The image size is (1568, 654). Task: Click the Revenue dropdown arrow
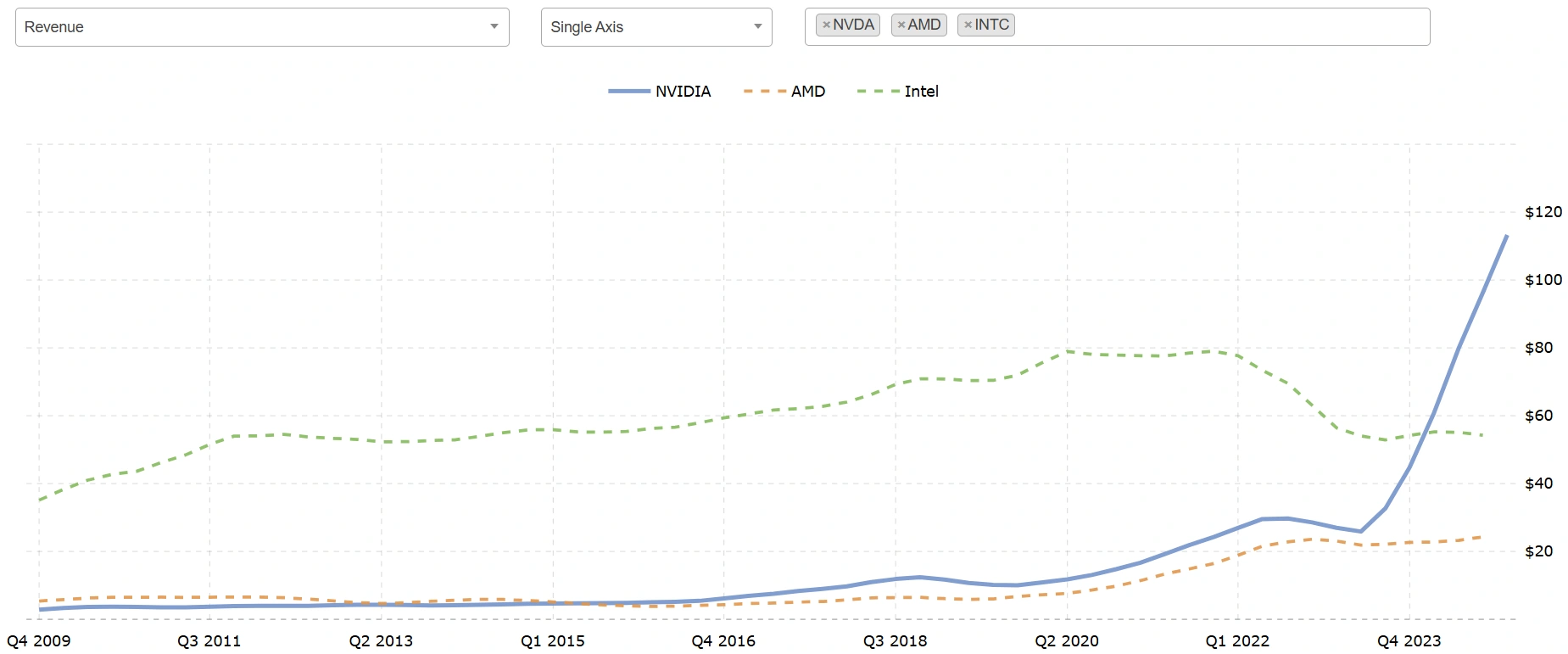click(494, 26)
